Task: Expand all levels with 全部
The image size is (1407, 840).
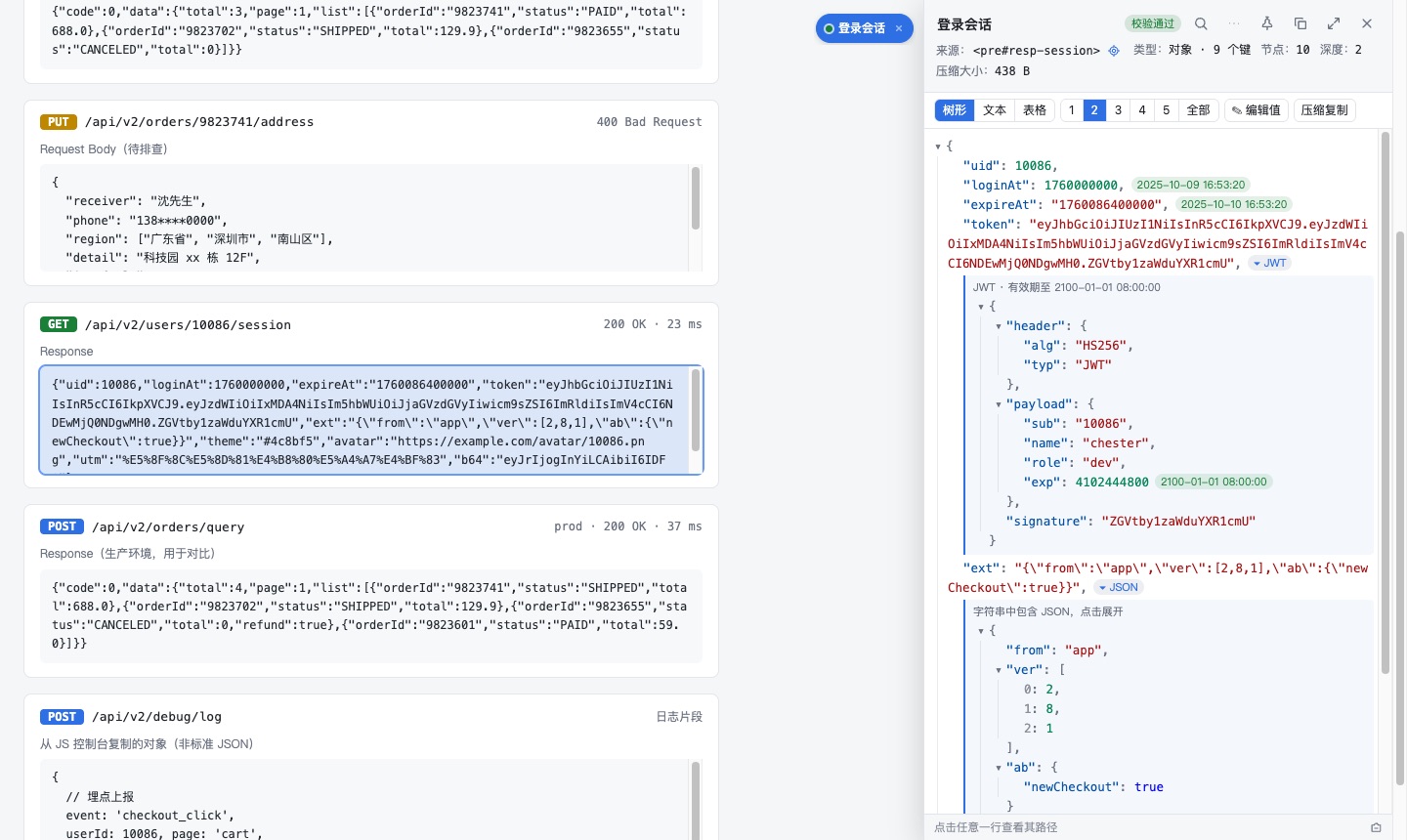Action: (x=1199, y=110)
